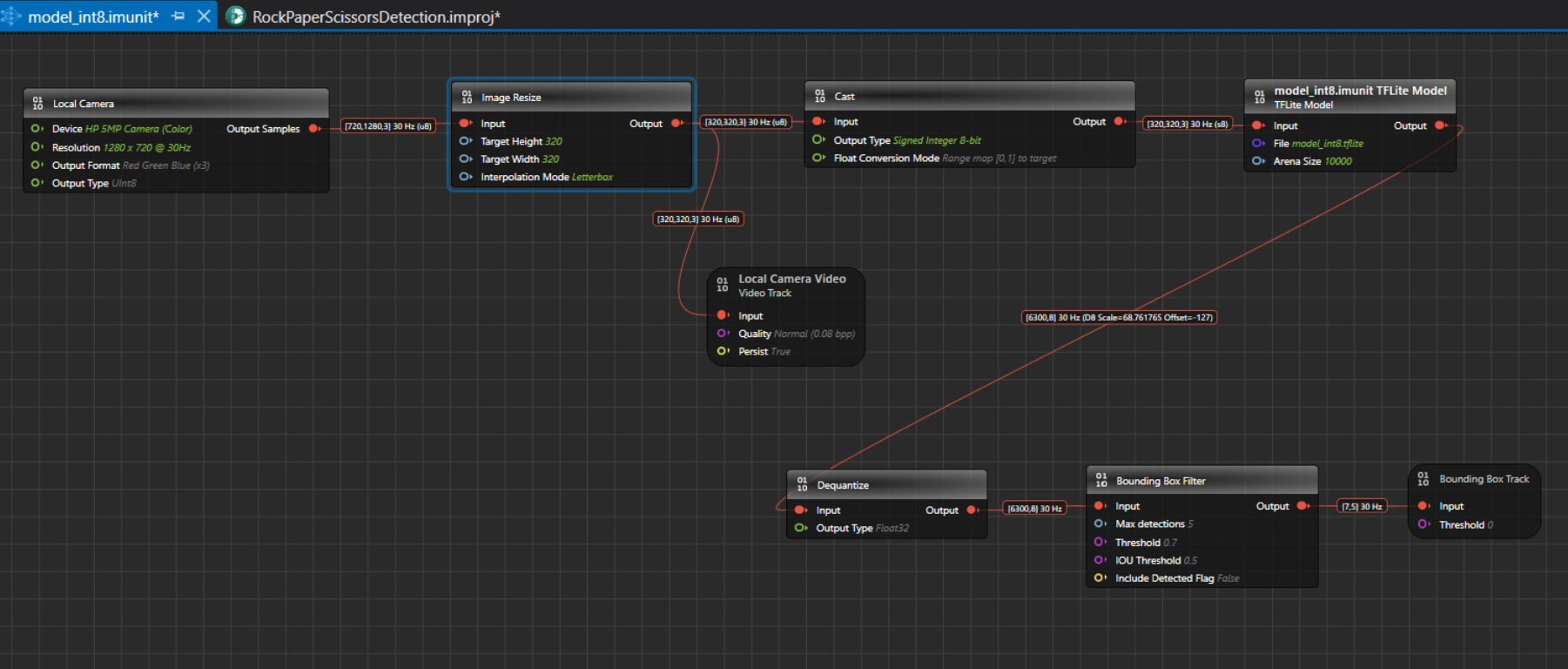Select the model_int8.imunit tab

click(x=93, y=17)
